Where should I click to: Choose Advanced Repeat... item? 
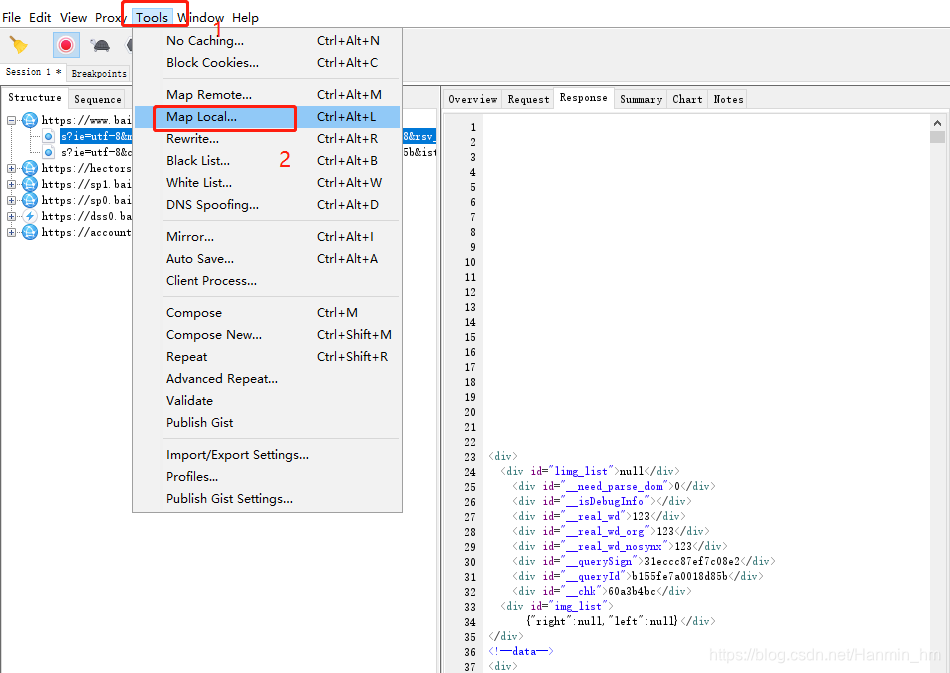(x=267, y=379)
